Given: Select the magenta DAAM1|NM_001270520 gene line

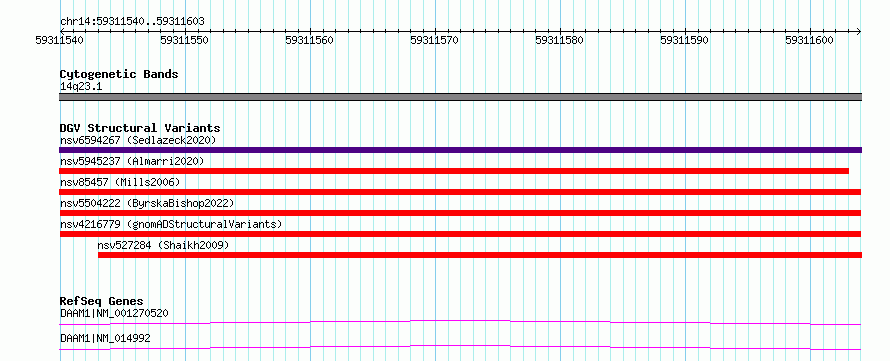Looking at the screenshot, I should [x=460, y=322].
